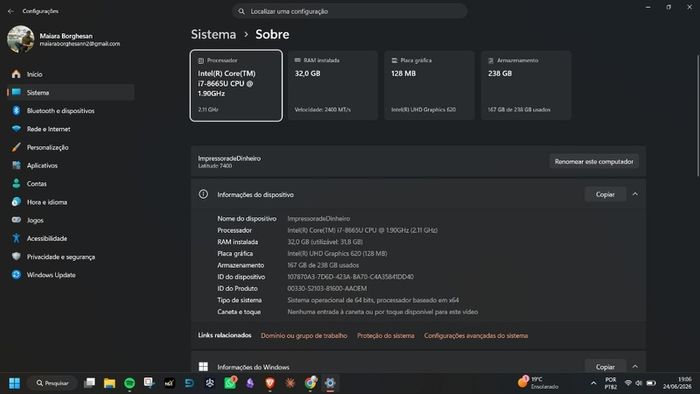Click the Windows logo beside Informações do Windows

click(x=203, y=367)
